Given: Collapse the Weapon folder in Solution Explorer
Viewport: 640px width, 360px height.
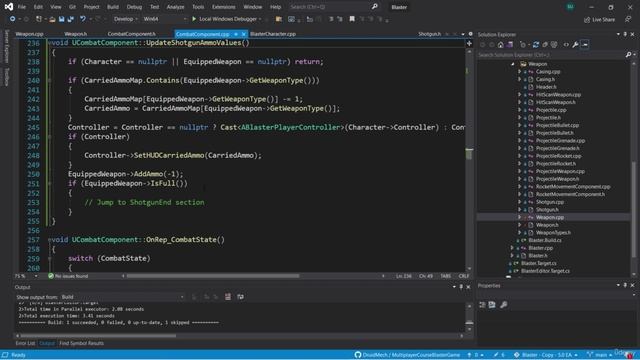Looking at the screenshot, I should pyautogui.click(x=513, y=64).
